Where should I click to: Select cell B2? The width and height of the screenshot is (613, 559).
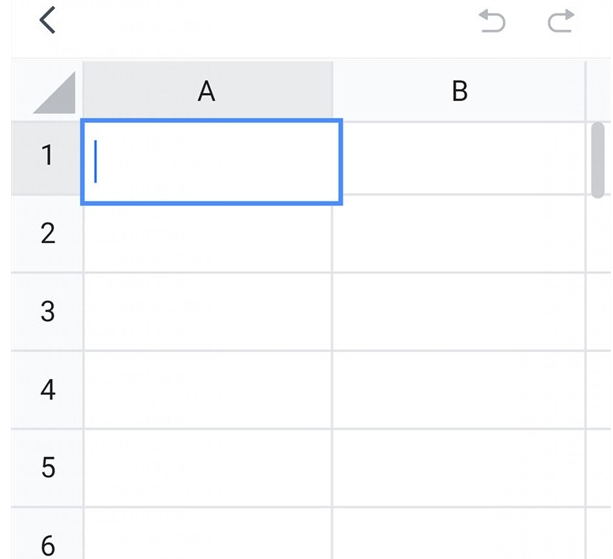tap(458, 234)
